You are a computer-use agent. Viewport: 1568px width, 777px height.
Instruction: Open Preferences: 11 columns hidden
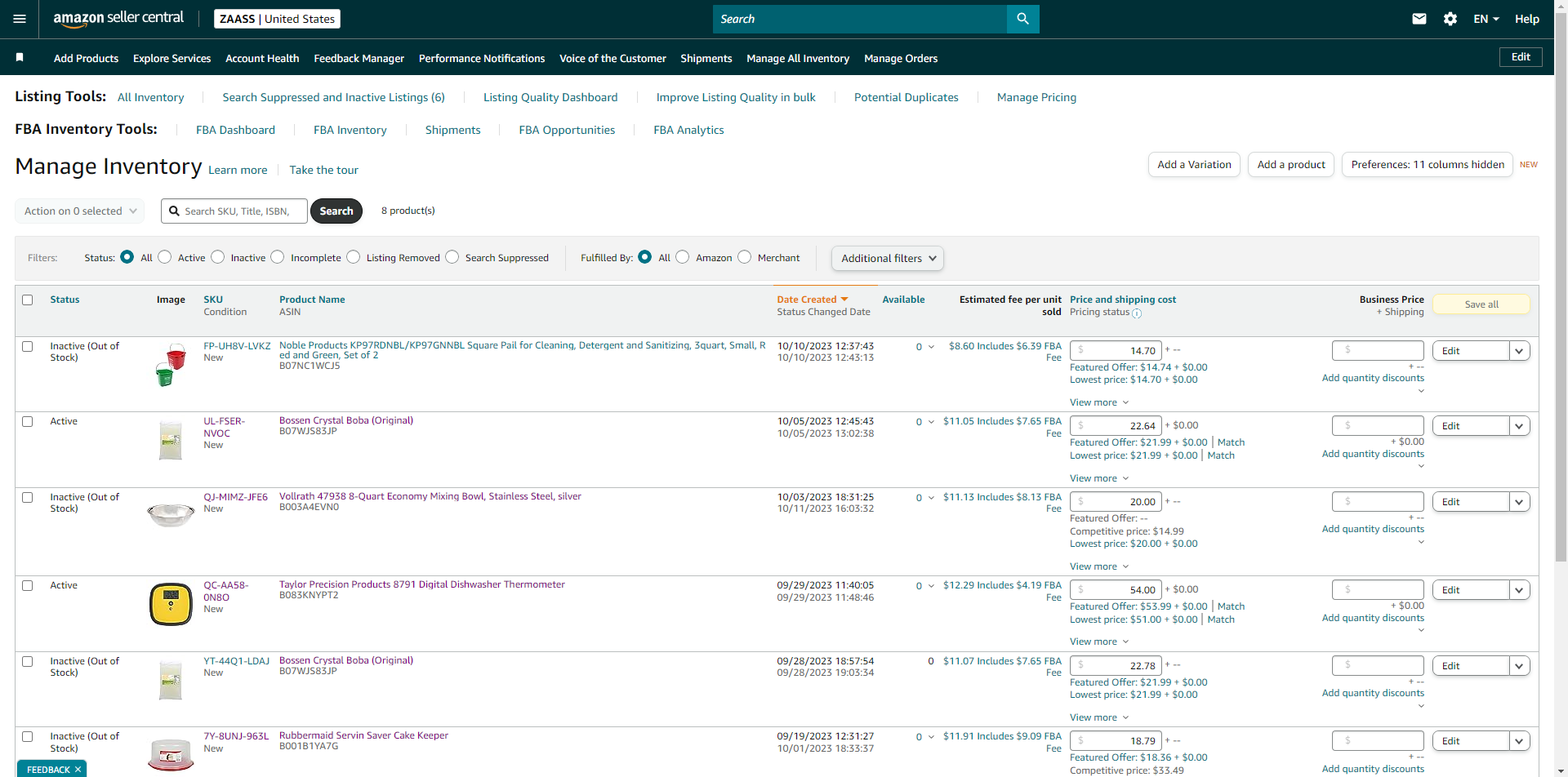click(1428, 164)
